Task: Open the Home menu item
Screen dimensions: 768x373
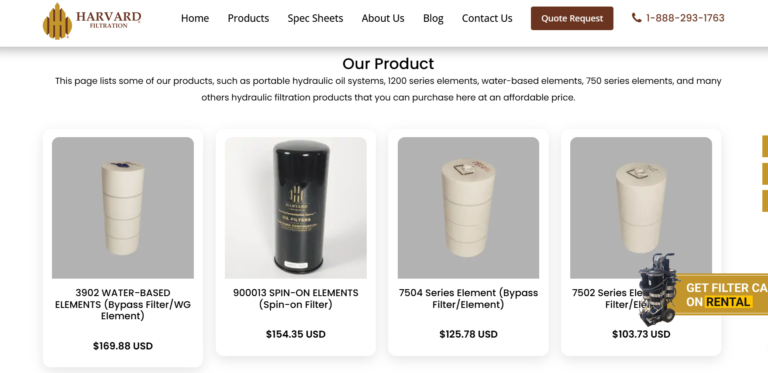Action: tap(195, 19)
